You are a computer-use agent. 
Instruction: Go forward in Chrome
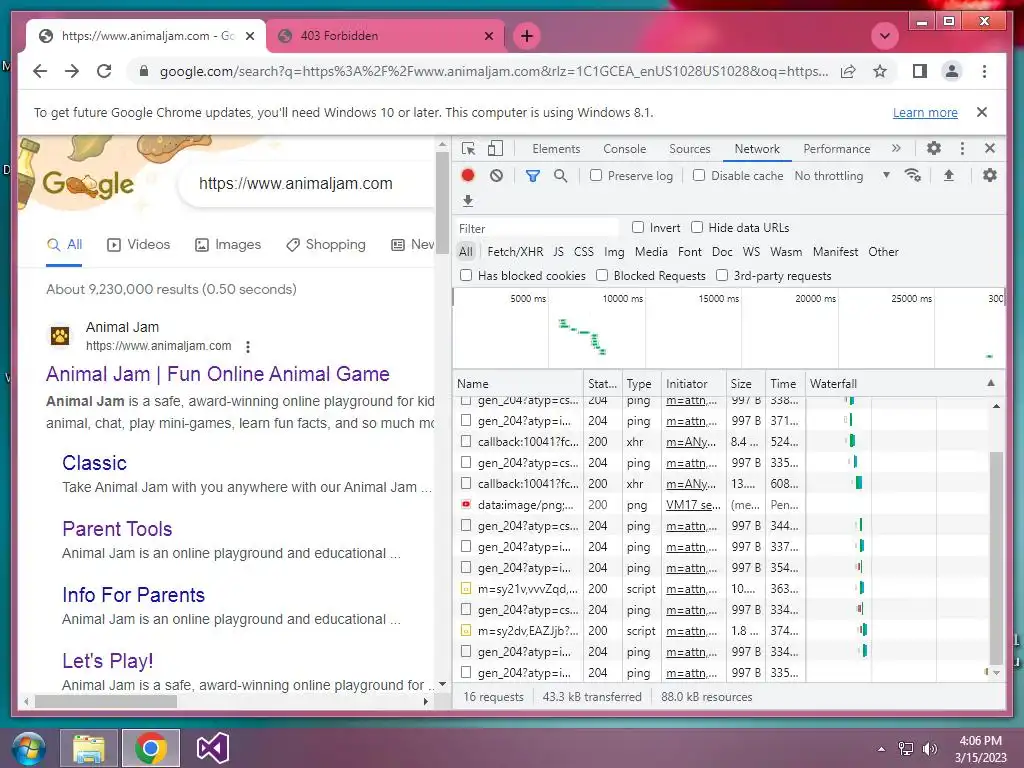click(72, 71)
